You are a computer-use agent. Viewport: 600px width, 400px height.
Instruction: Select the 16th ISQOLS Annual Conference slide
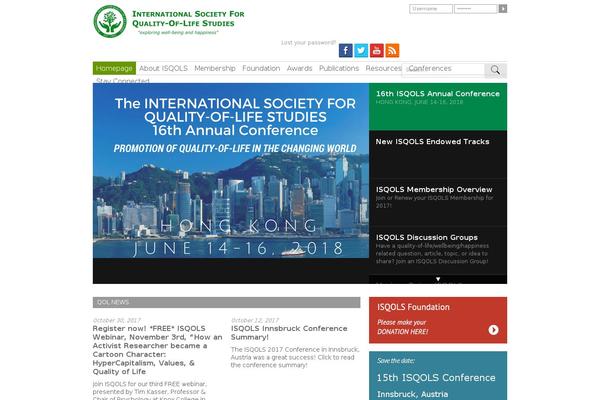[438, 106]
